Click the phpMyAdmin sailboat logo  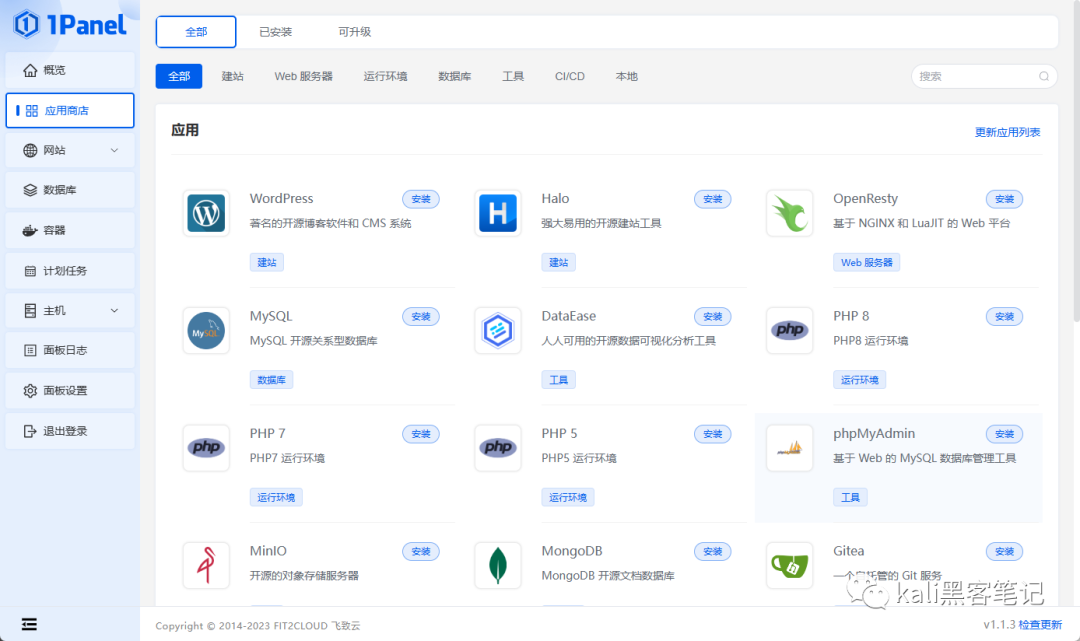[789, 448]
